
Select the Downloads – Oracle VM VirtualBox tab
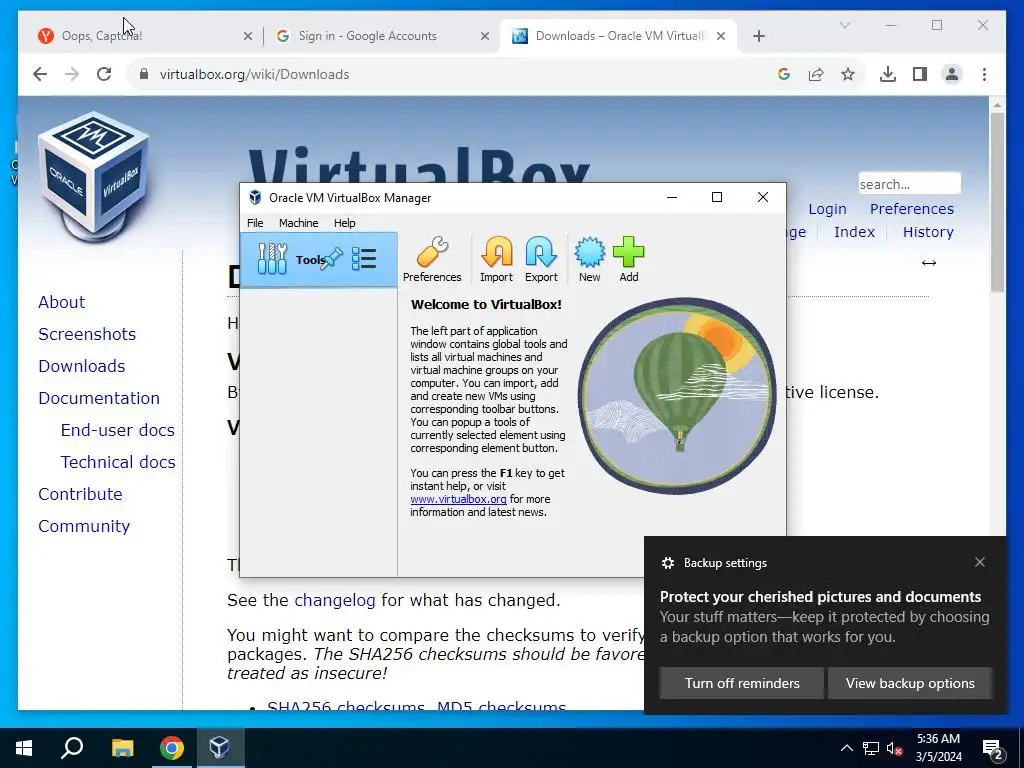[x=618, y=36]
